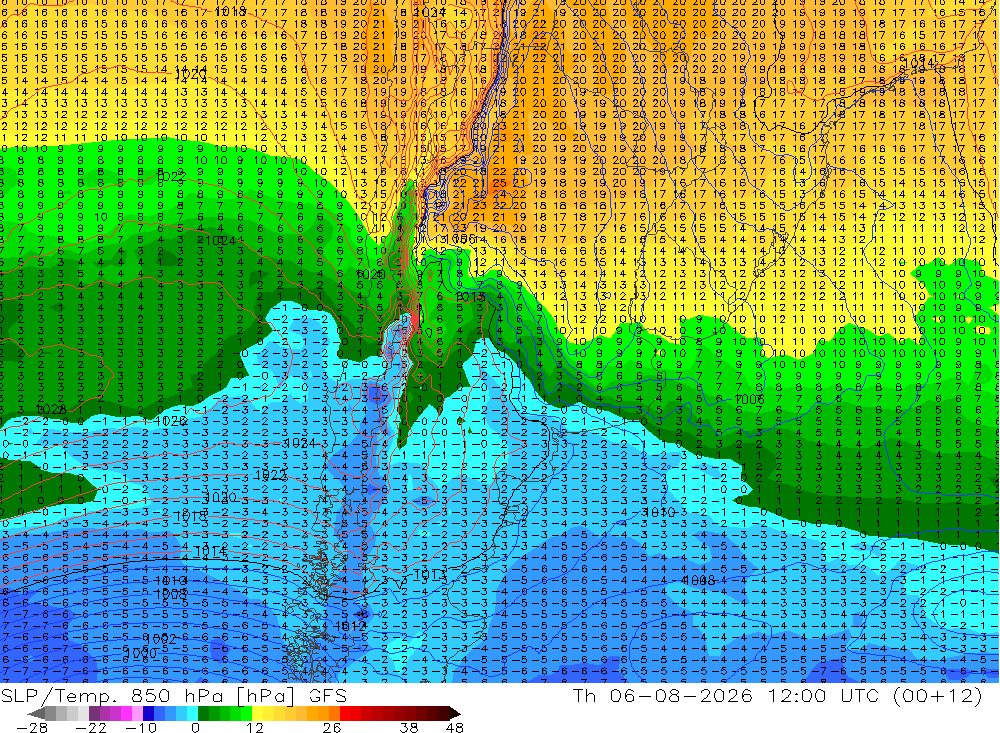Click the '1028' isobar label
Screen dimensions: 1000x733
tap(51, 410)
